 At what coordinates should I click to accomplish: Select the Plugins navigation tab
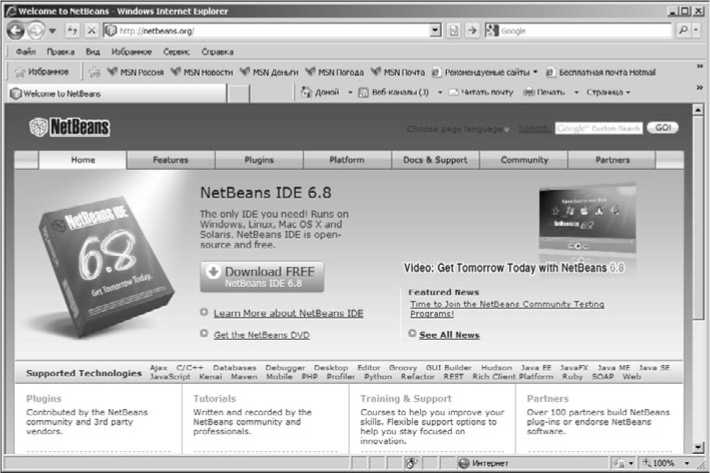pyautogui.click(x=259, y=160)
